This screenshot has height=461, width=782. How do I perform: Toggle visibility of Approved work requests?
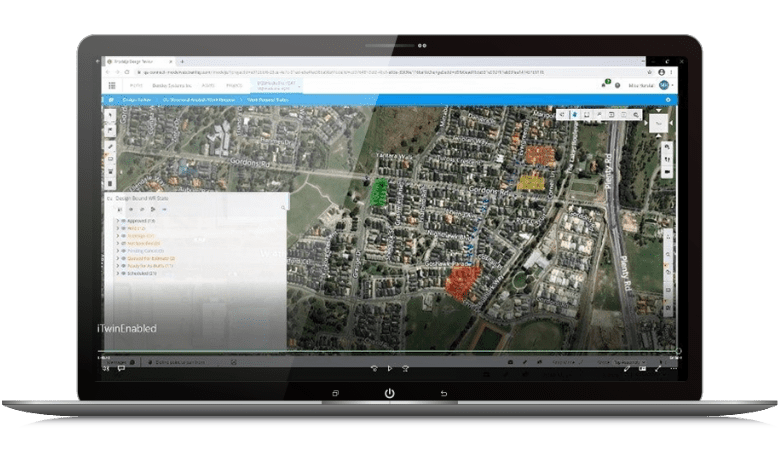pos(123,220)
